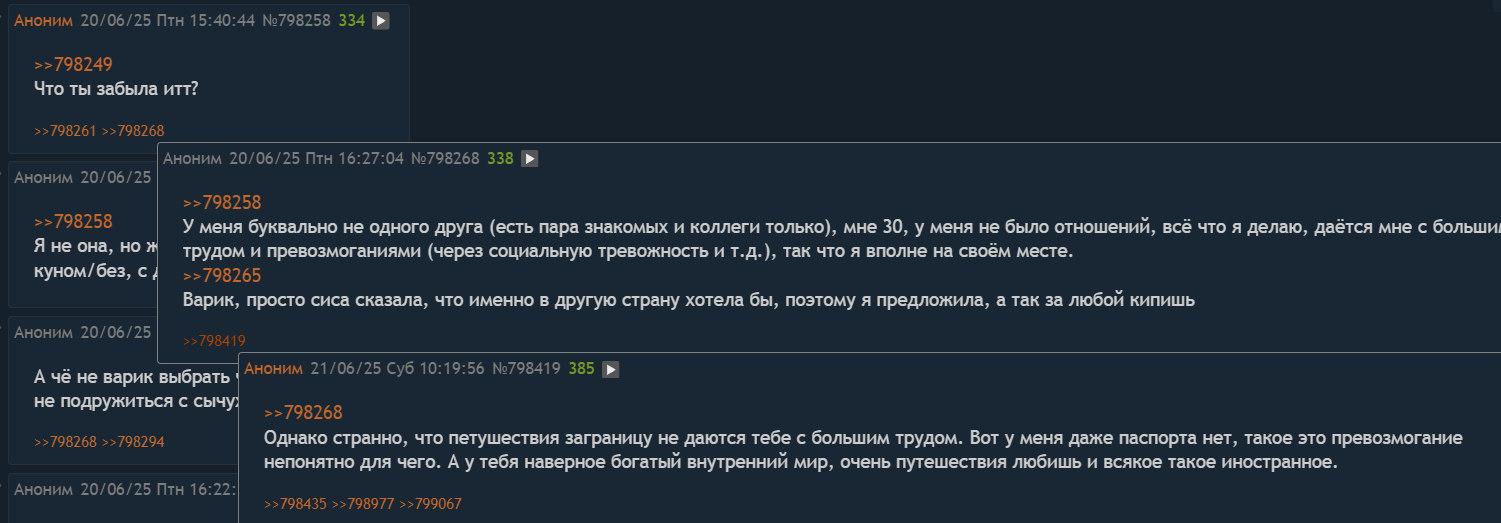Click post number №798419 in header
The height and width of the screenshot is (523, 1501).
tap(526, 369)
